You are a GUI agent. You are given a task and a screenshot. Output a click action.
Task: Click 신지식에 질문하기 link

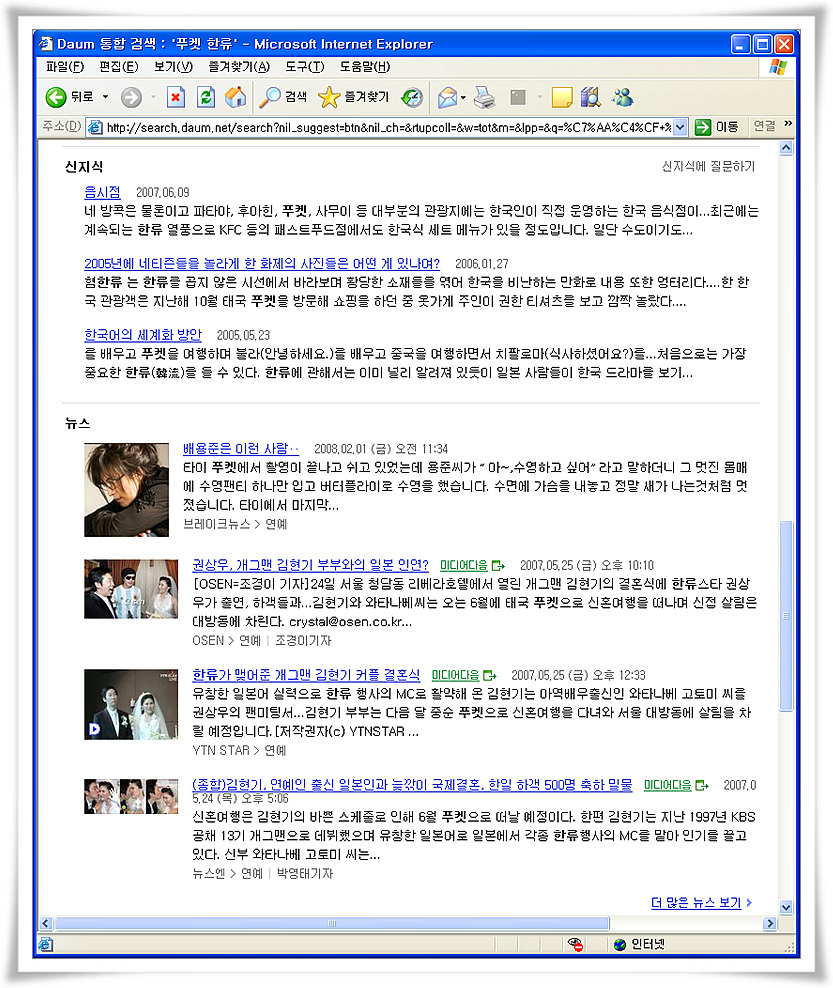[708, 166]
